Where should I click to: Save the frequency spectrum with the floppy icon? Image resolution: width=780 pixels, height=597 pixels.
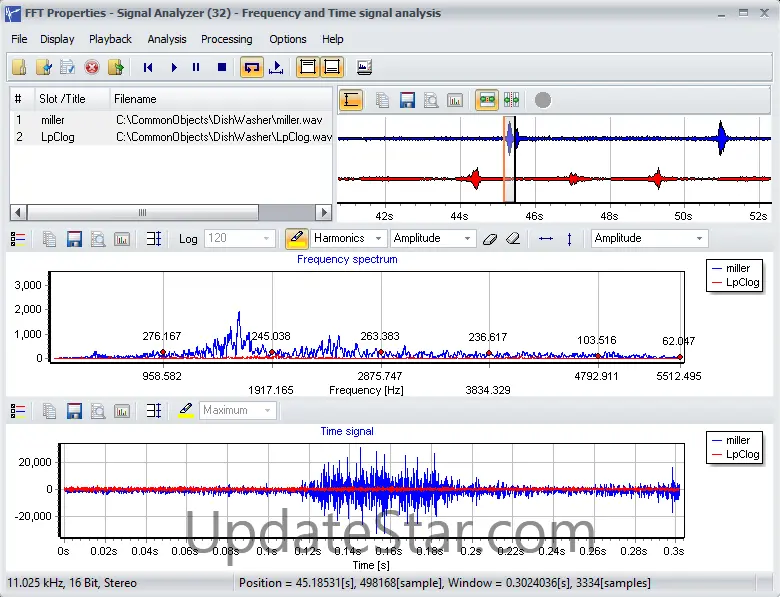(x=74, y=239)
